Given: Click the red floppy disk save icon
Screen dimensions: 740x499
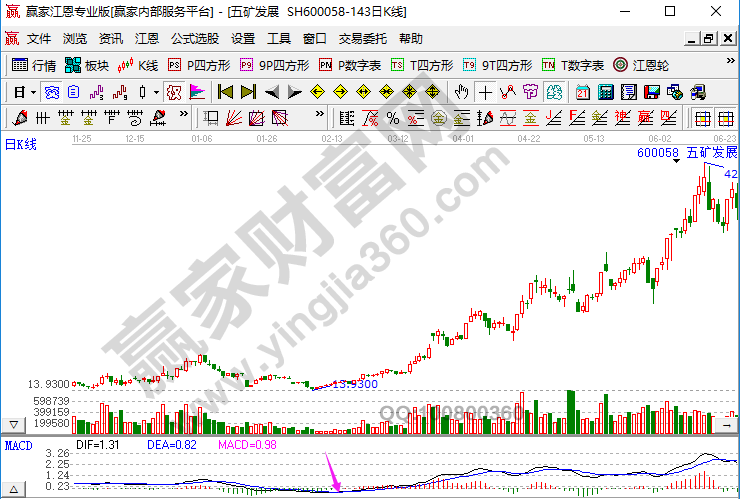Looking at the screenshot, I should (652, 92).
